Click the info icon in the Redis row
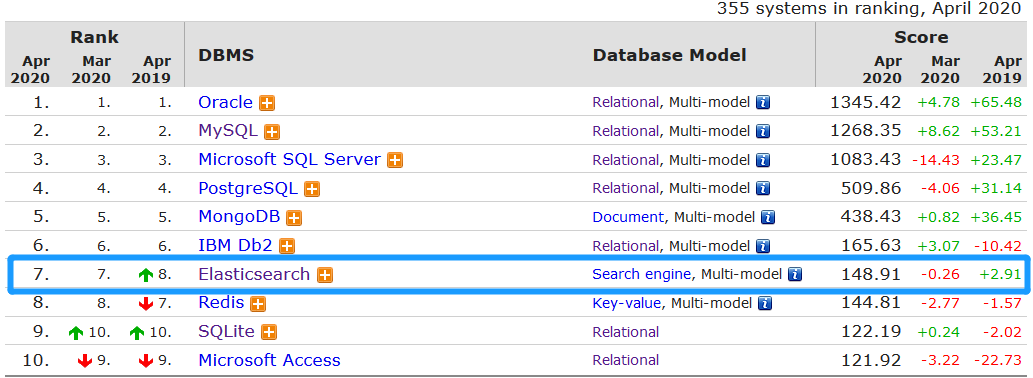The image size is (1033, 378). (x=765, y=303)
